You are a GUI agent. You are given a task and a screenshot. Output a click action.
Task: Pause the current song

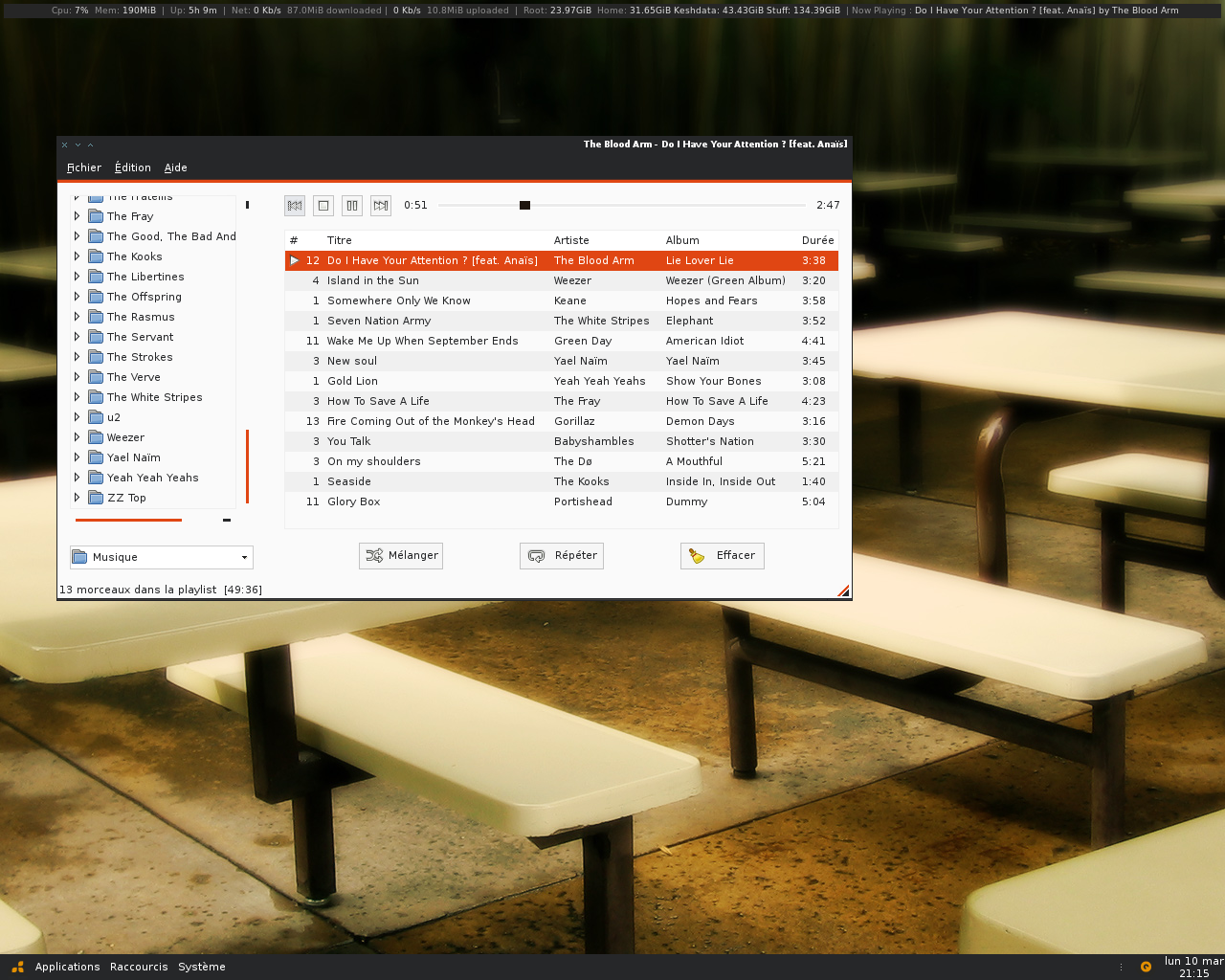[x=352, y=205]
